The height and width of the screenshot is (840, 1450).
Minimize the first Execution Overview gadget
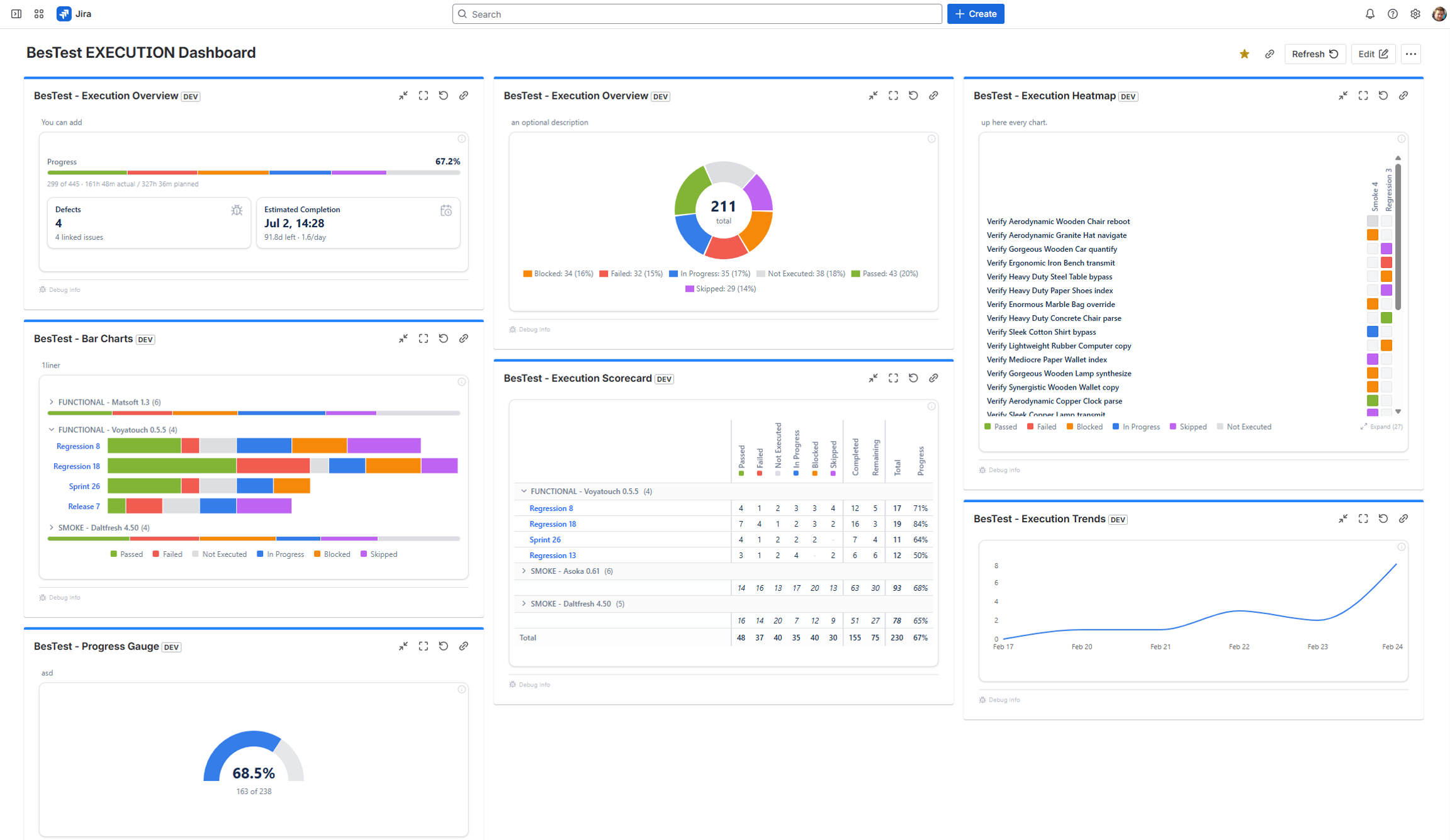pos(403,96)
